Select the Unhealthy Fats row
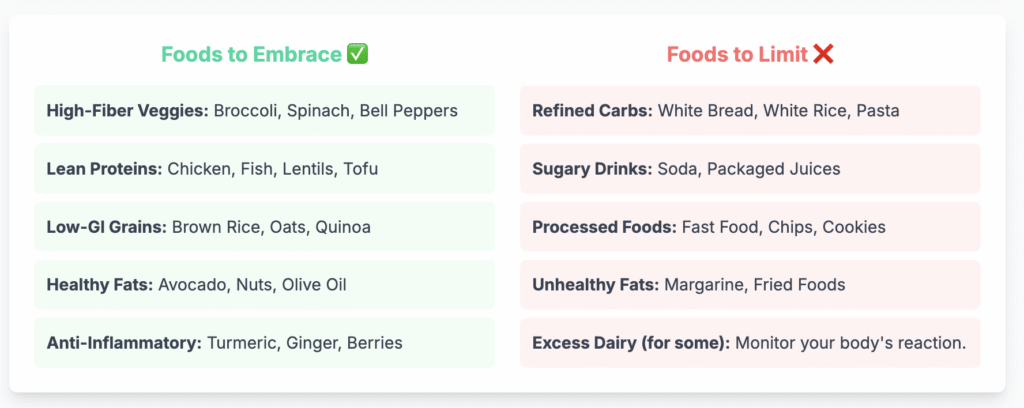The height and width of the screenshot is (408, 1024). (x=750, y=285)
